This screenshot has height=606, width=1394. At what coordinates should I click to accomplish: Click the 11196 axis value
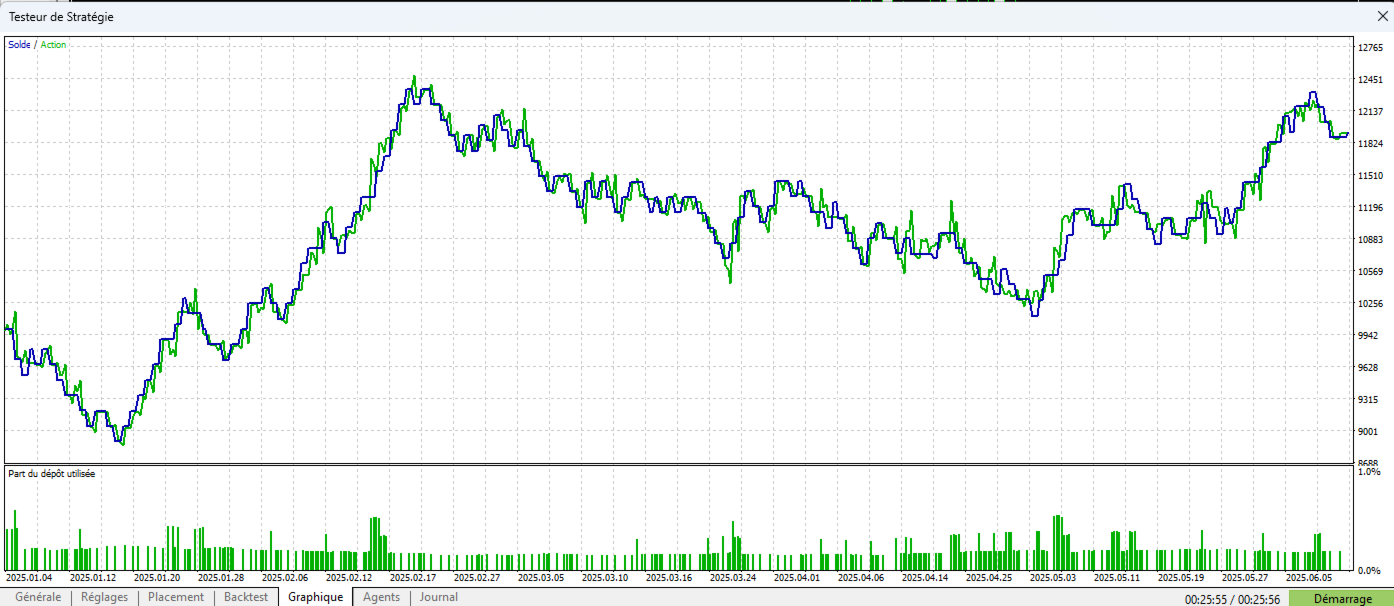1370,207
